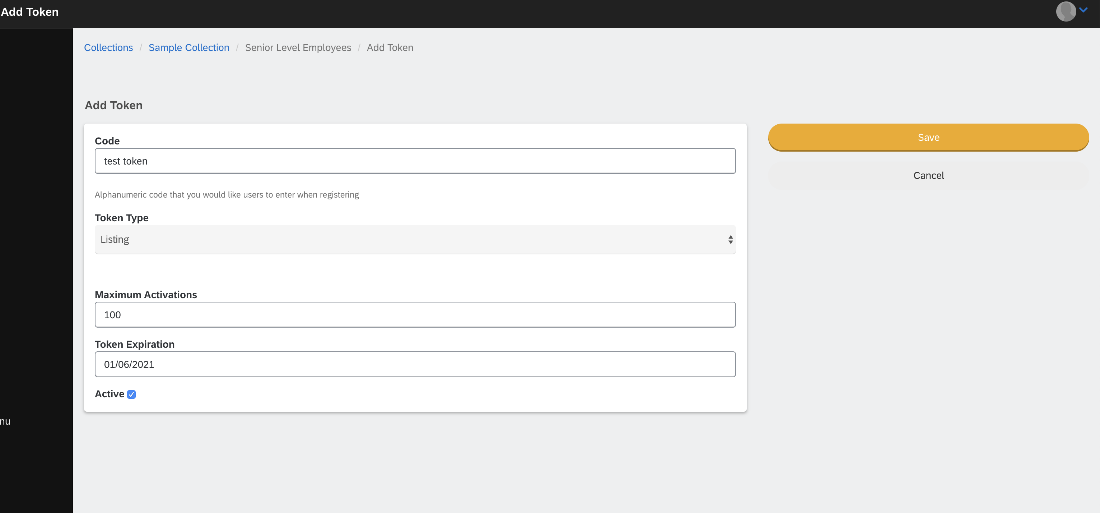Uncheck the Active checkbox
This screenshot has height=513, width=1100.
tap(131, 394)
